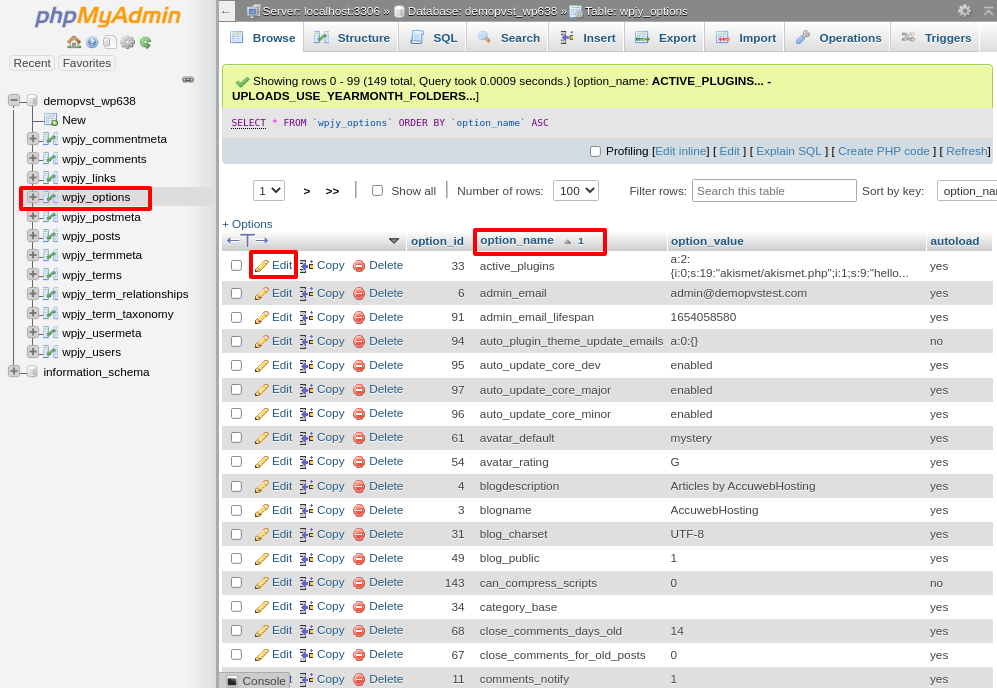Sort by the option_id column header
This screenshot has width=997, height=688.
[x=437, y=241]
